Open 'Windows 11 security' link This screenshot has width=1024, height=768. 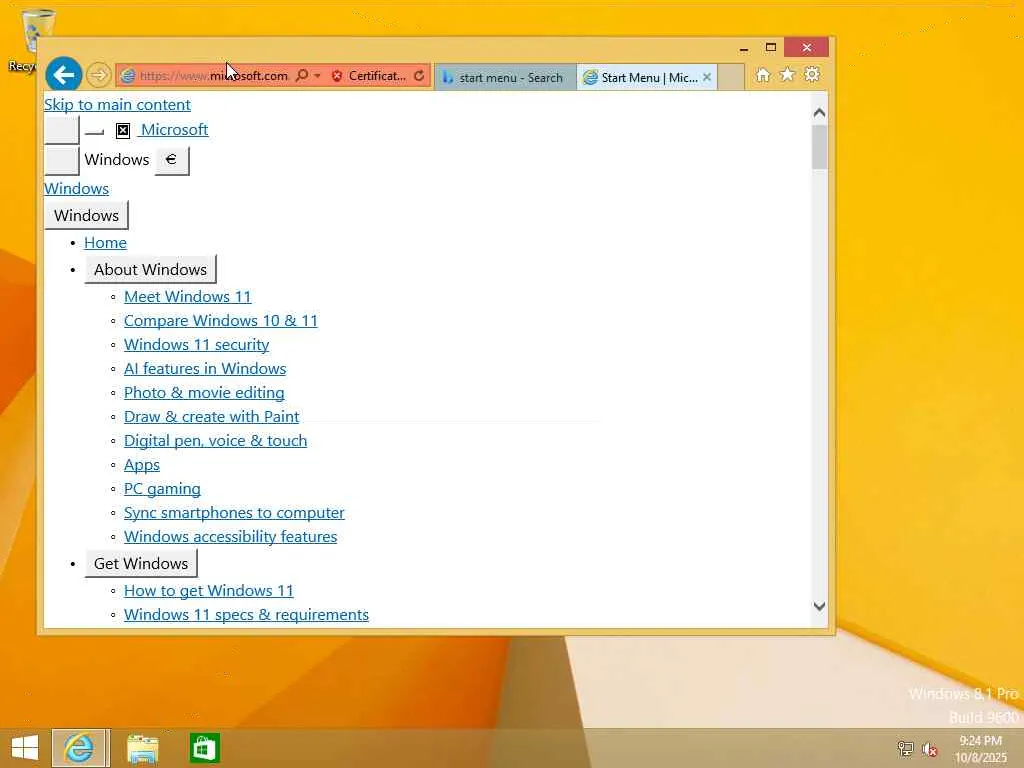[197, 345]
